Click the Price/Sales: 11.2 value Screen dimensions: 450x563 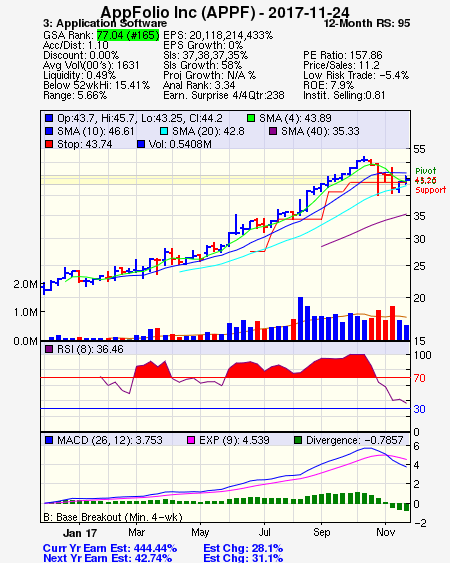(x=342, y=65)
